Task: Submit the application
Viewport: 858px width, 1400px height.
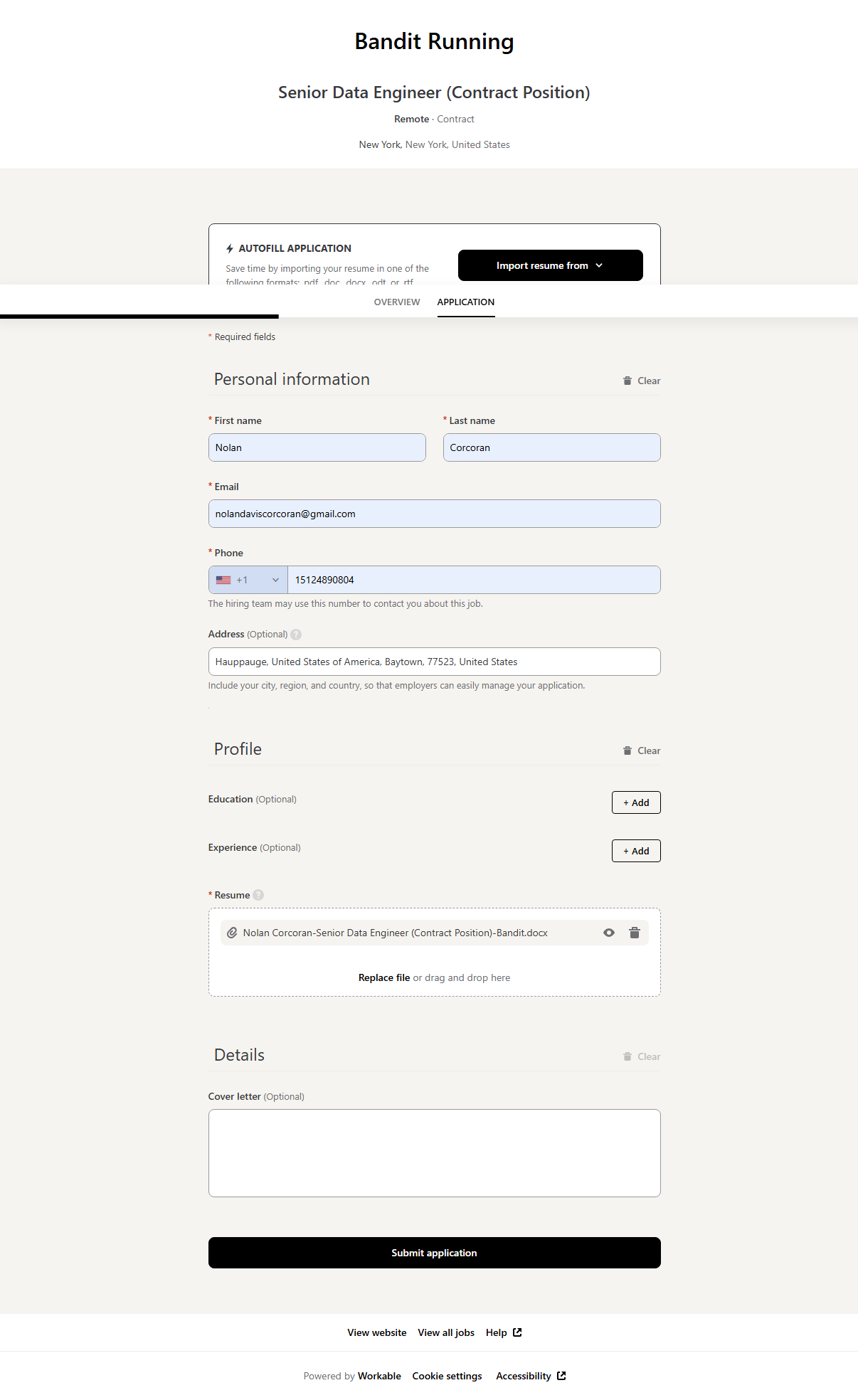Action: coord(434,1253)
